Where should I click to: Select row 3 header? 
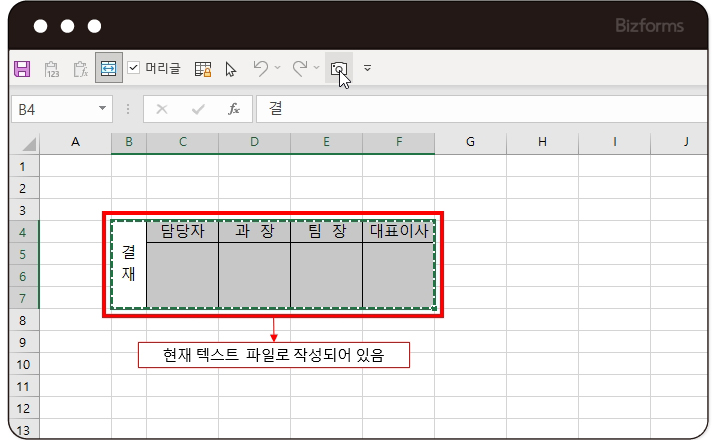pos(23,210)
